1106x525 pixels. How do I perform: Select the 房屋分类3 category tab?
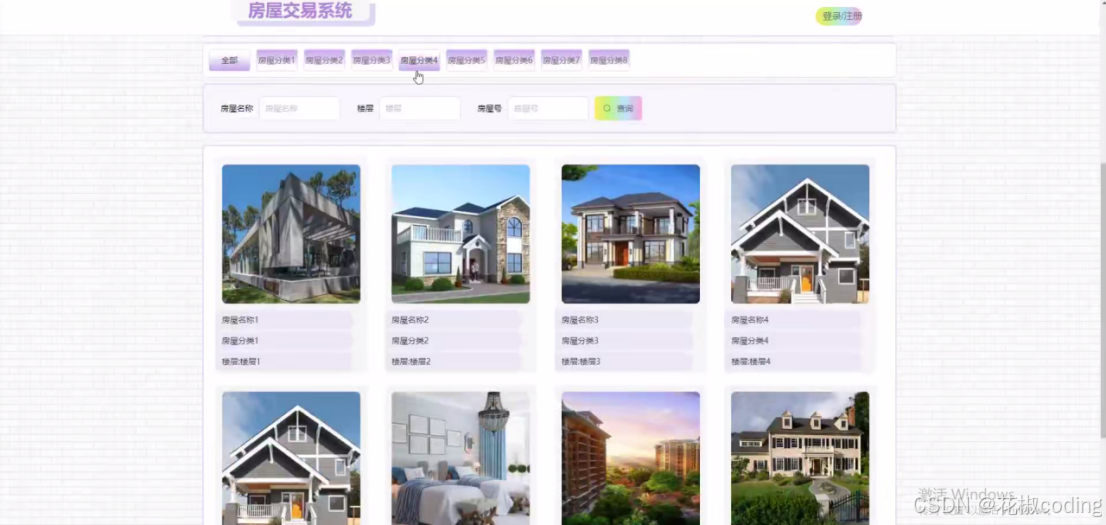click(x=372, y=60)
